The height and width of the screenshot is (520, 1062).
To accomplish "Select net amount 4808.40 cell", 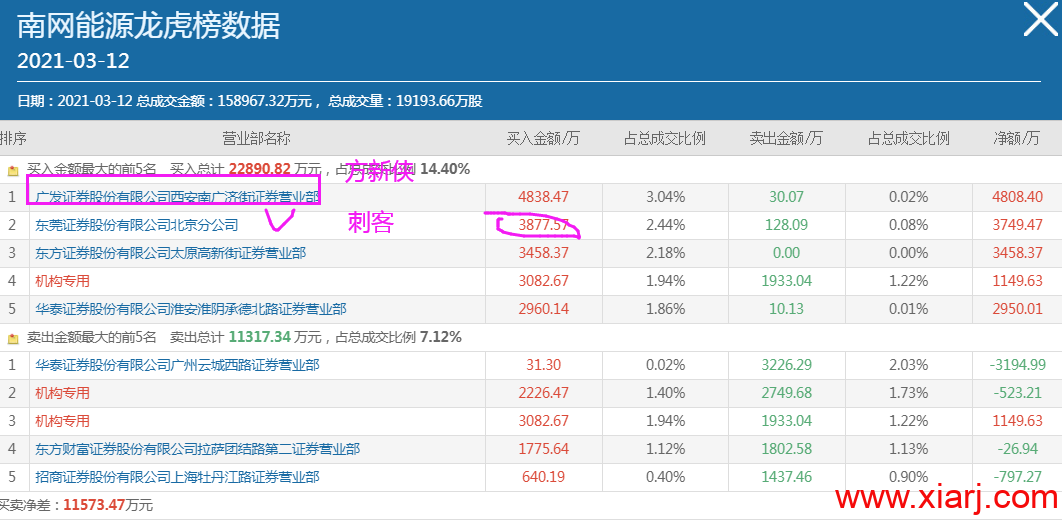I will (x=1017, y=198).
